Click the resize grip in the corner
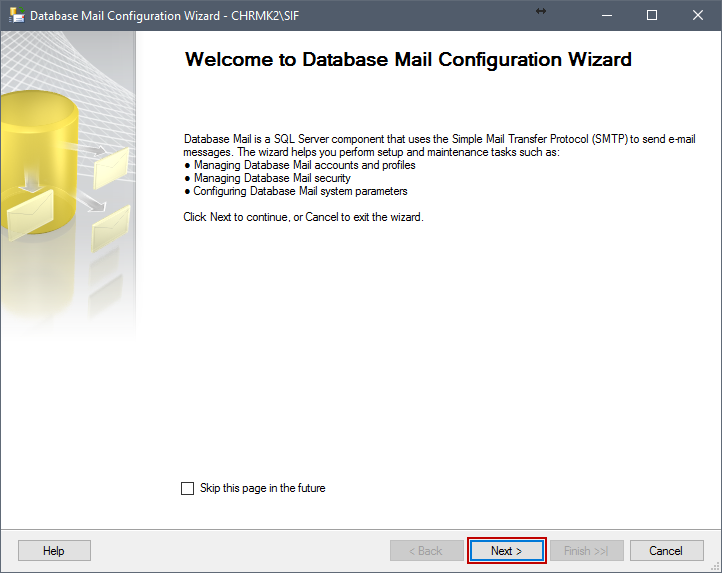Viewport: 722px width, 573px height. [x=716, y=567]
